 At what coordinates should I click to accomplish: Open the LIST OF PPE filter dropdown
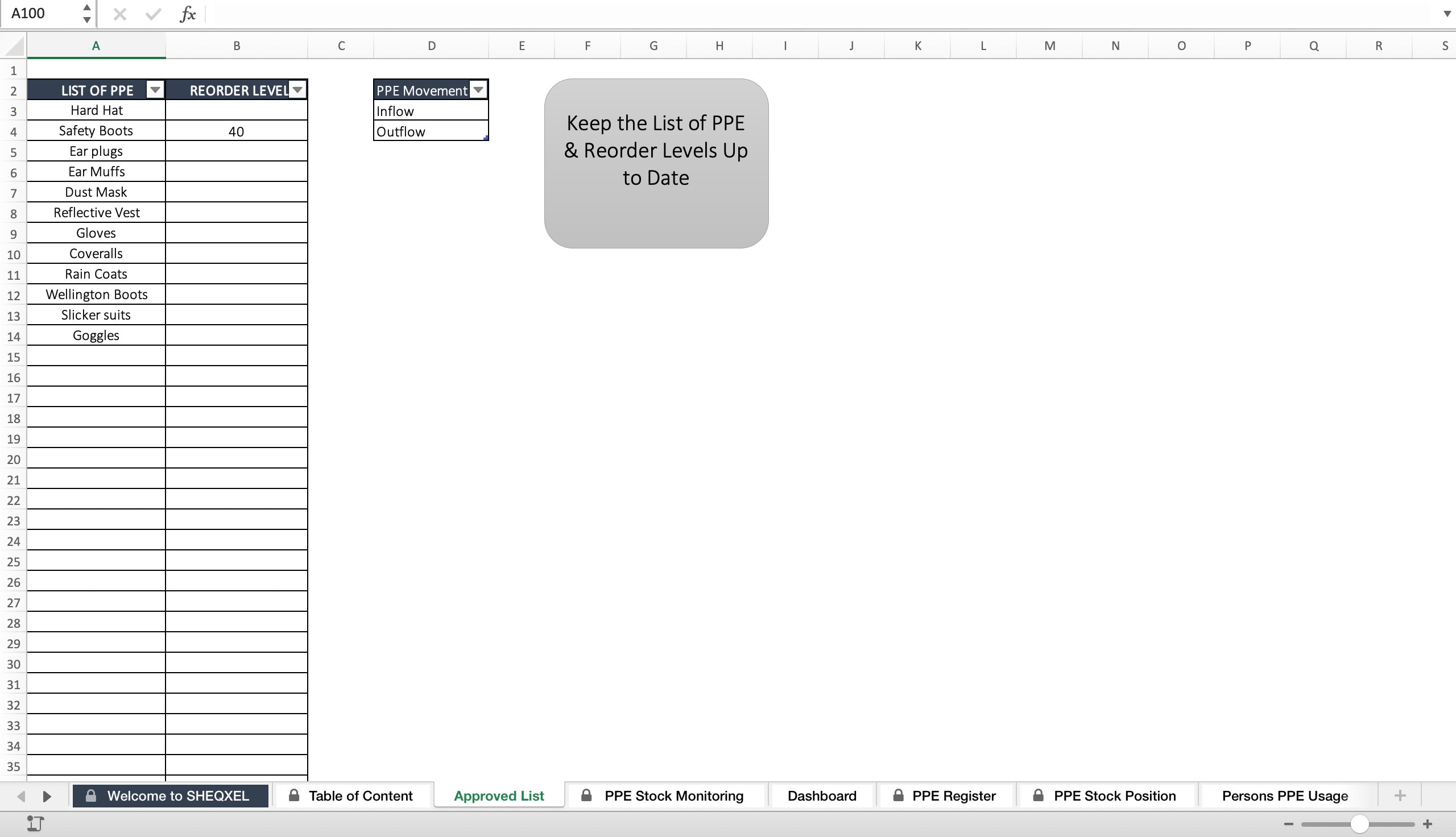[x=155, y=90]
